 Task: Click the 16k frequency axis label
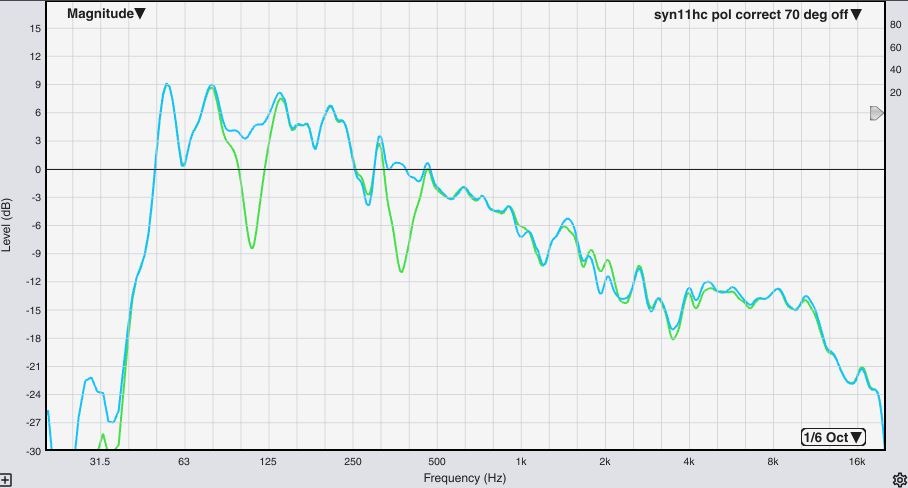(857, 461)
